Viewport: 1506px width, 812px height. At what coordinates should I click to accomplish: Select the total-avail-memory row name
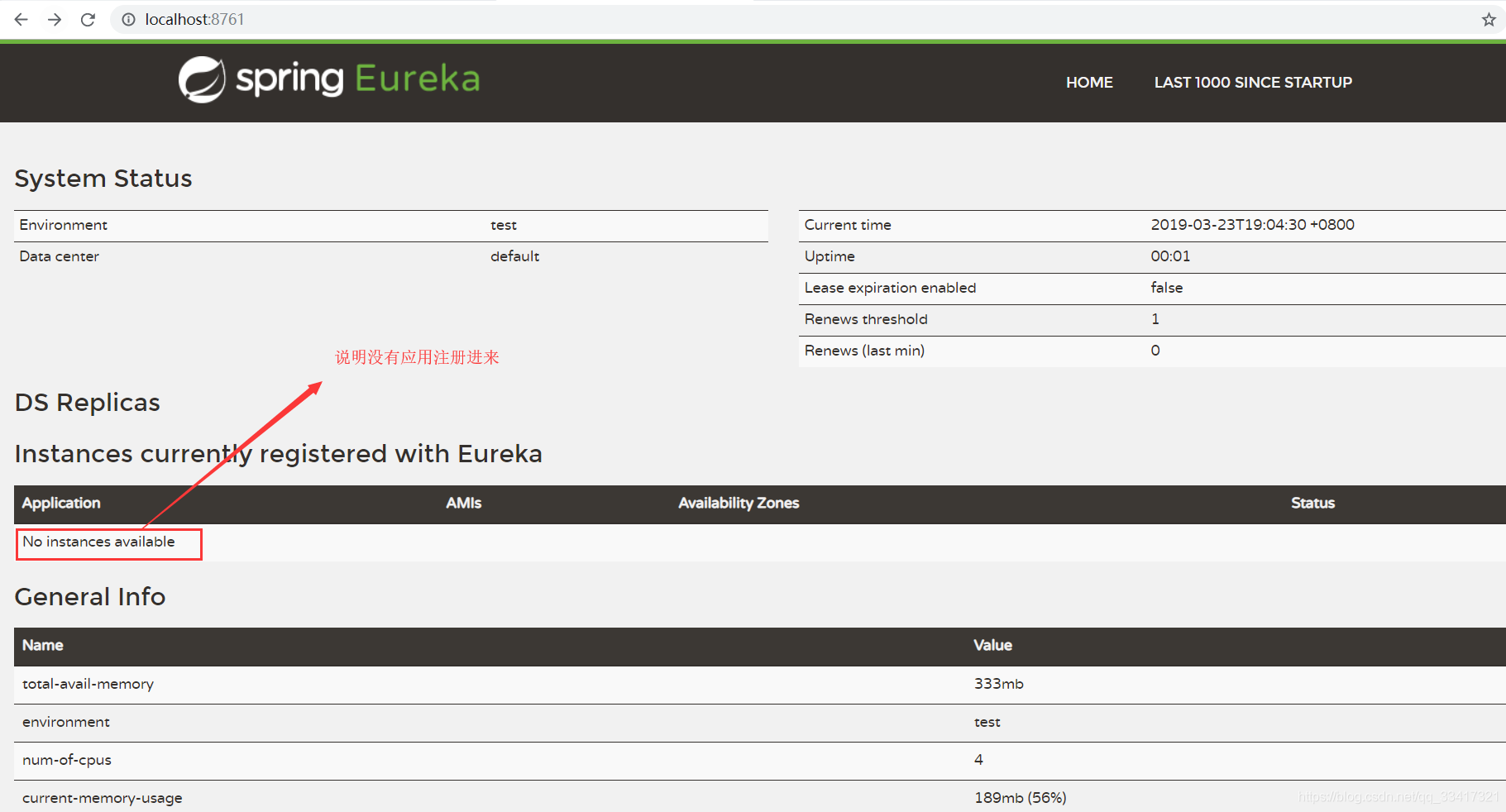click(88, 684)
